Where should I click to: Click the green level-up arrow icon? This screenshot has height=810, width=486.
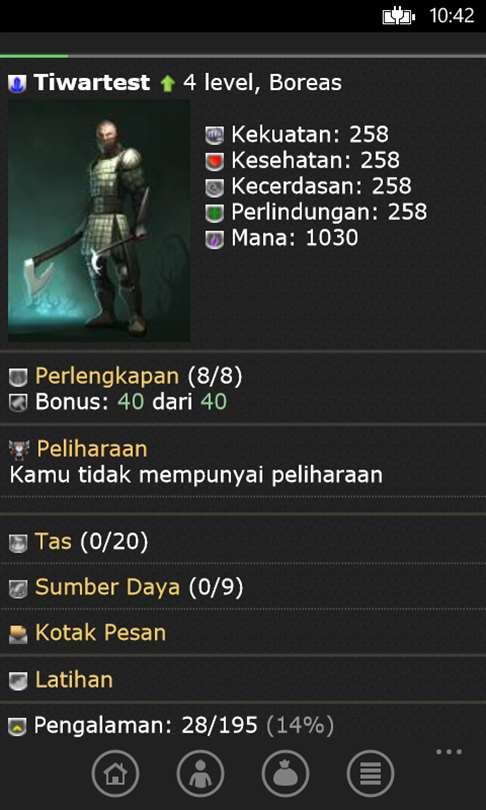click(167, 84)
